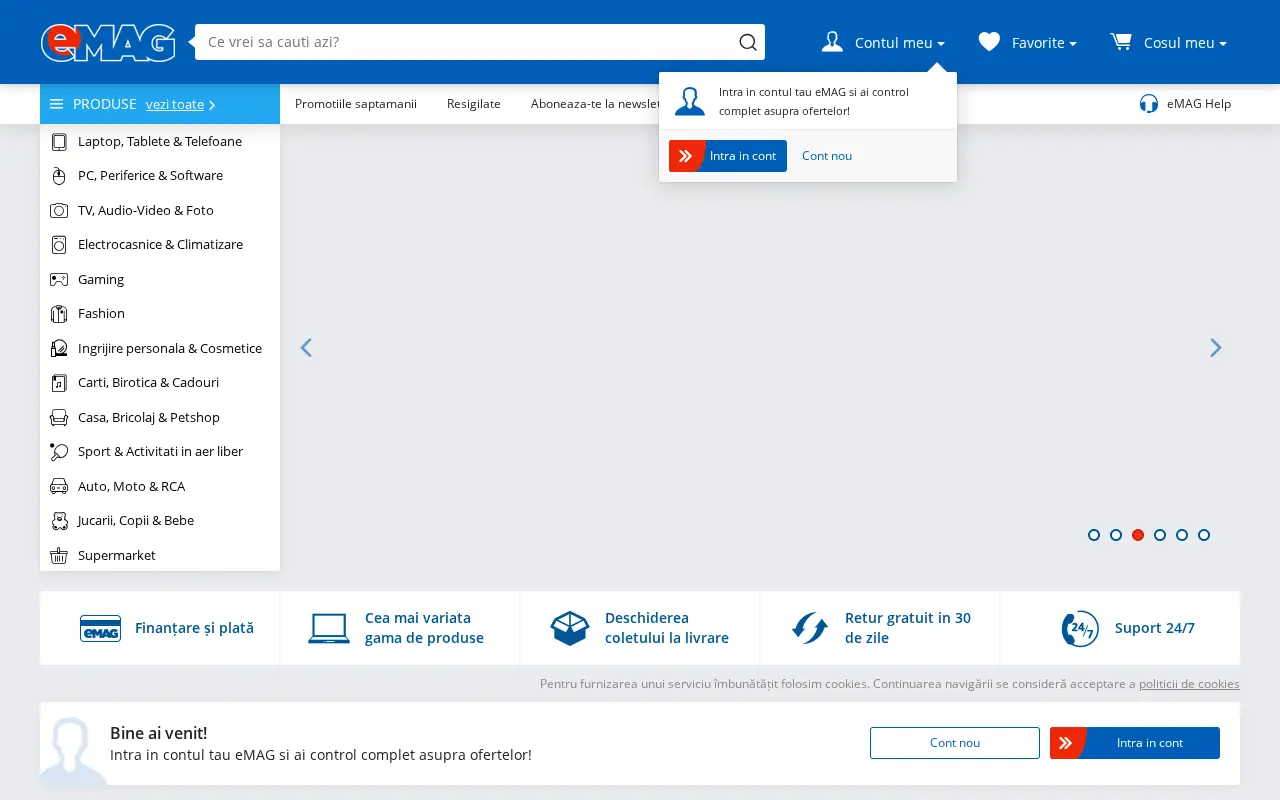Select the fourth carousel dot

[x=1160, y=535]
